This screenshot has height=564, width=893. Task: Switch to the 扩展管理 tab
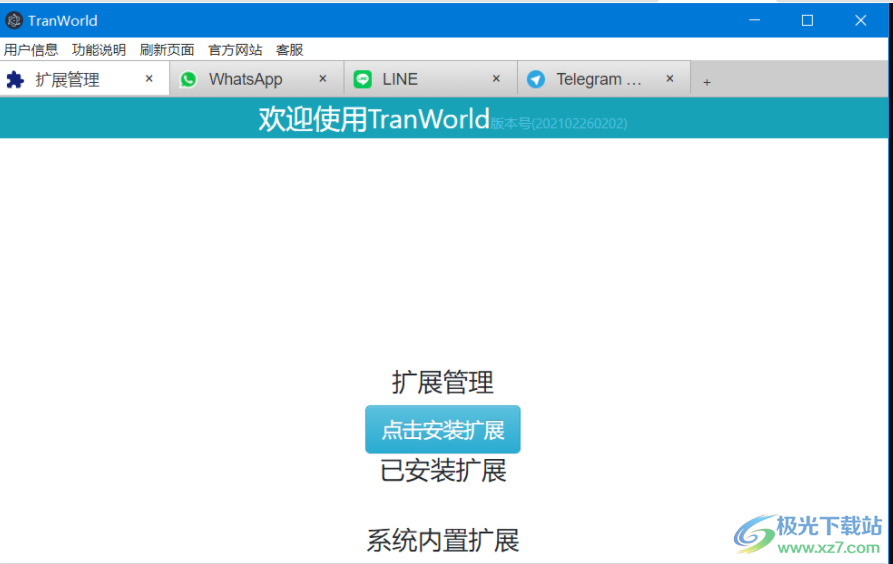pyautogui.click(x=84, y=79)
